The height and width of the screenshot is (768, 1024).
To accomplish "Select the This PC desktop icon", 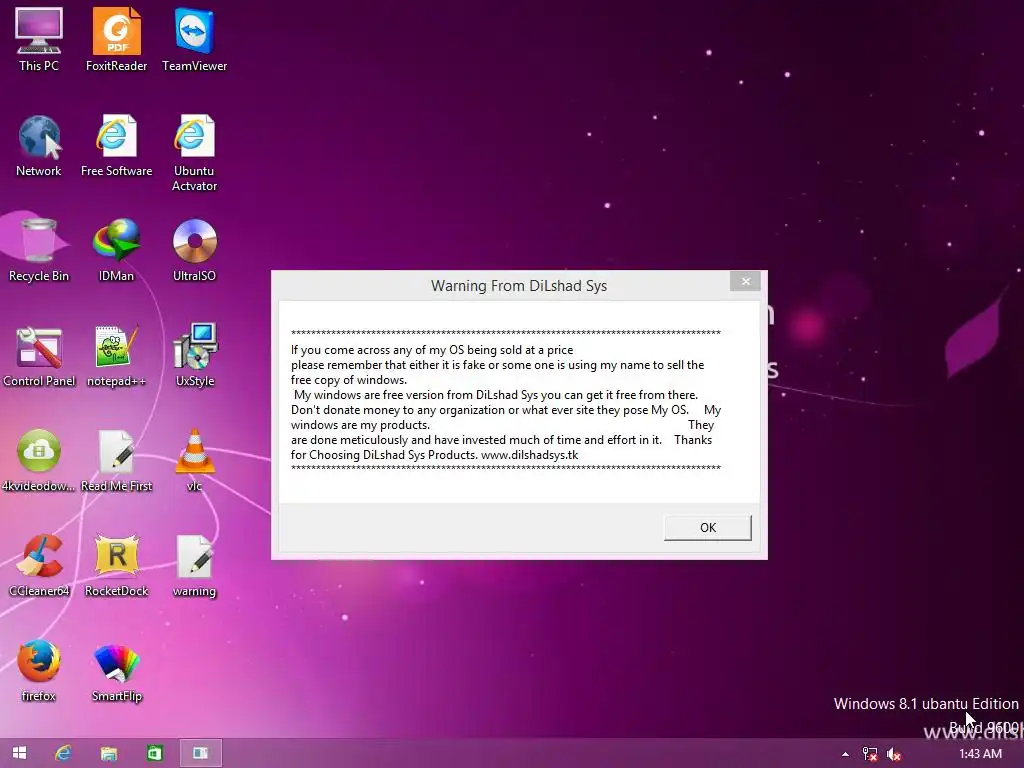I will coord(39,39).
